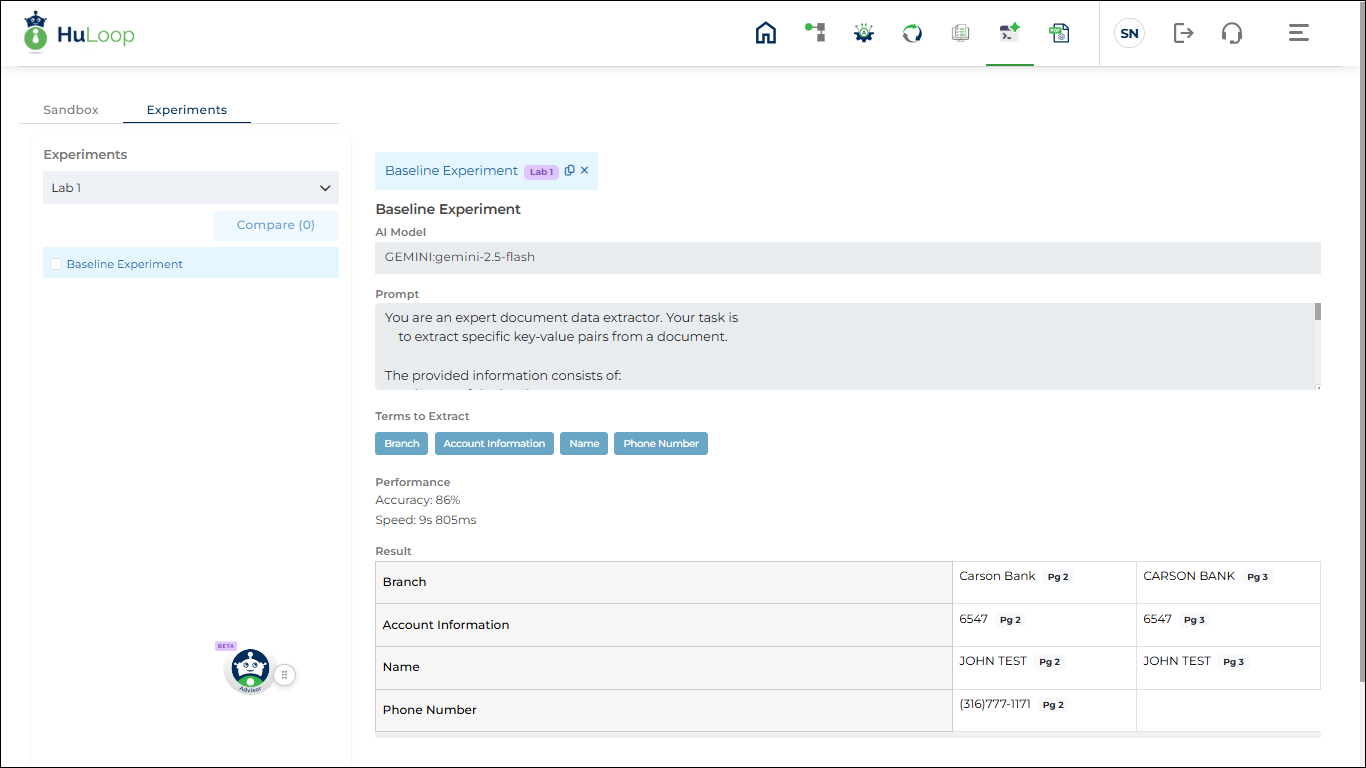The height and width of the screenshot is (768, 1366).
Task: Click the Compare (0) button
Action: pyautogui.click(x=276, y=225)
